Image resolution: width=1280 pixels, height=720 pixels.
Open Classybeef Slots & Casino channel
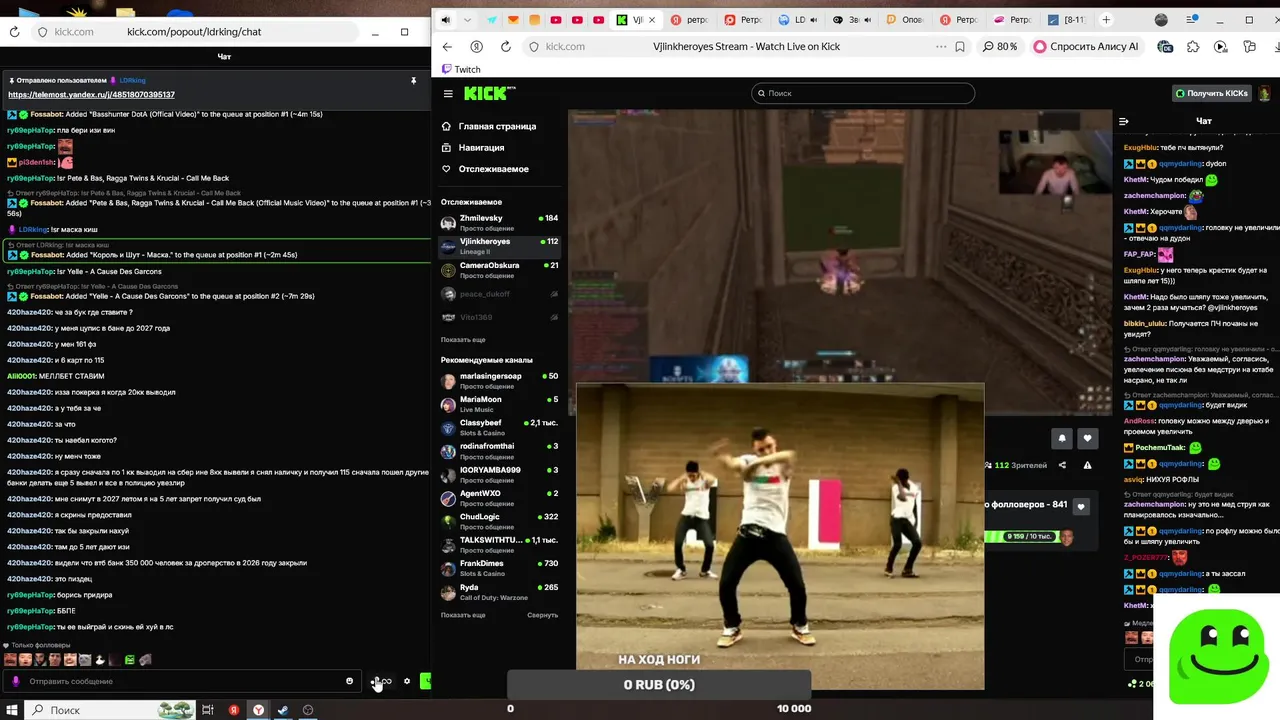(499, 427)
